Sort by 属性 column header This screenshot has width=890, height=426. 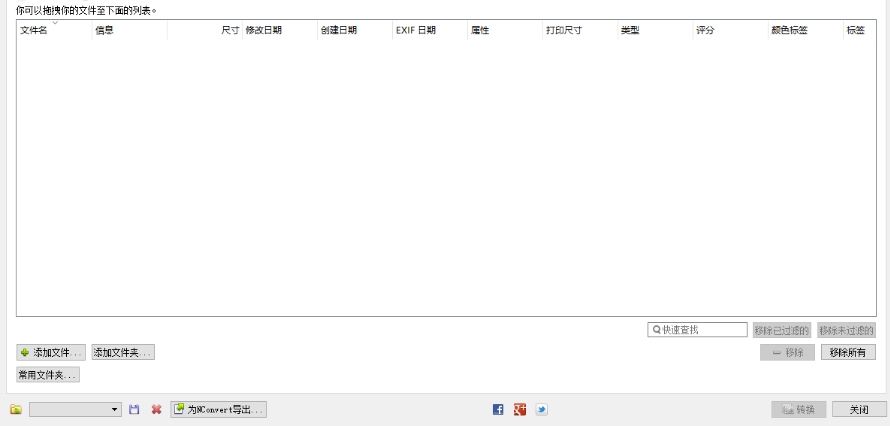[x=505, y=31]
